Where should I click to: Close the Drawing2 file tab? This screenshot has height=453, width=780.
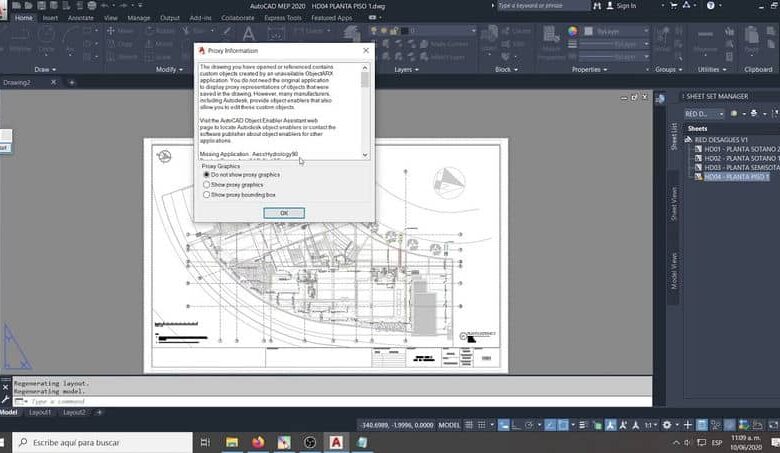(x=53, y=82)
